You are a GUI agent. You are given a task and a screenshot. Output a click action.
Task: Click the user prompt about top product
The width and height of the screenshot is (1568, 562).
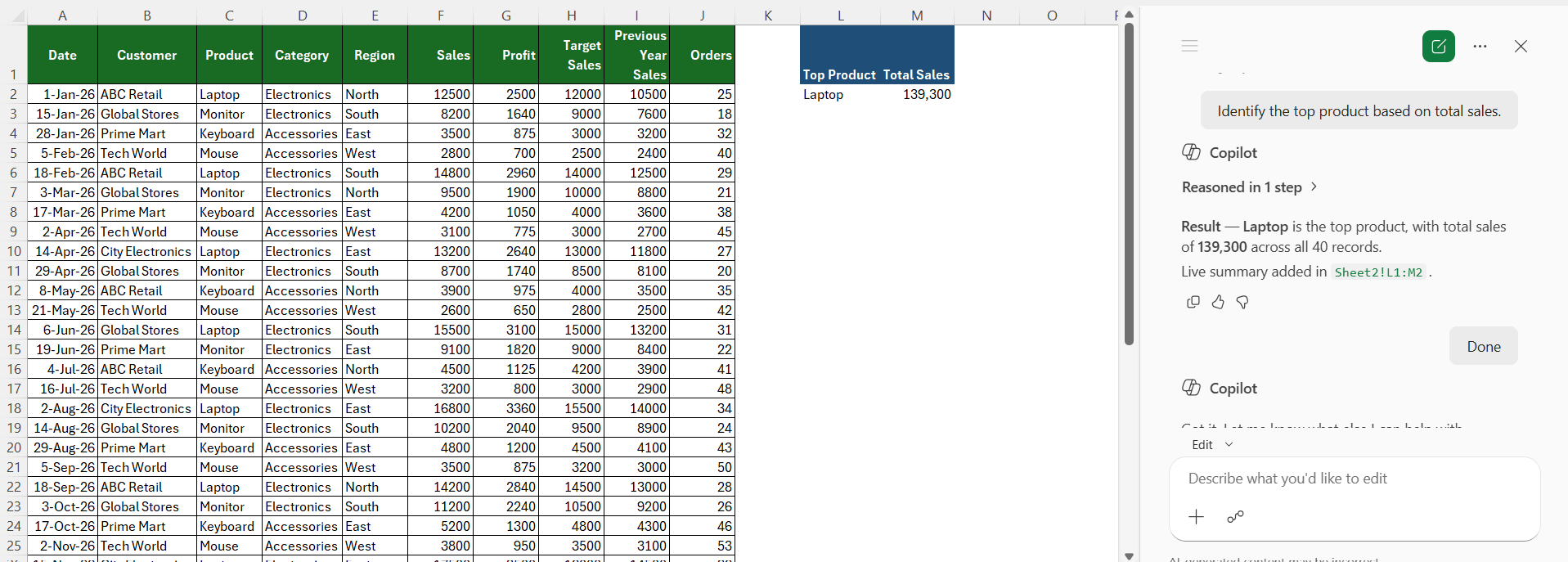click(x=1359, y=111)
